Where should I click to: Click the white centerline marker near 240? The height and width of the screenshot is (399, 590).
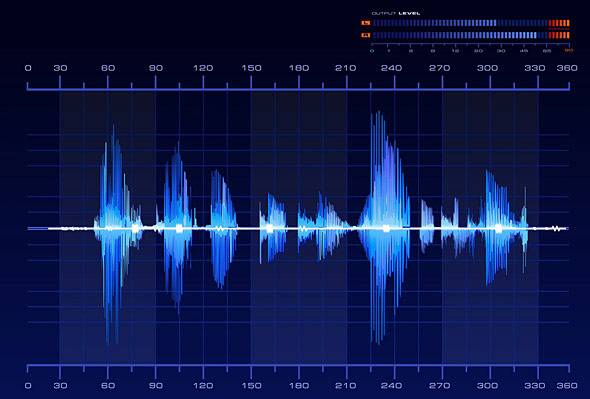click(386, 228)
